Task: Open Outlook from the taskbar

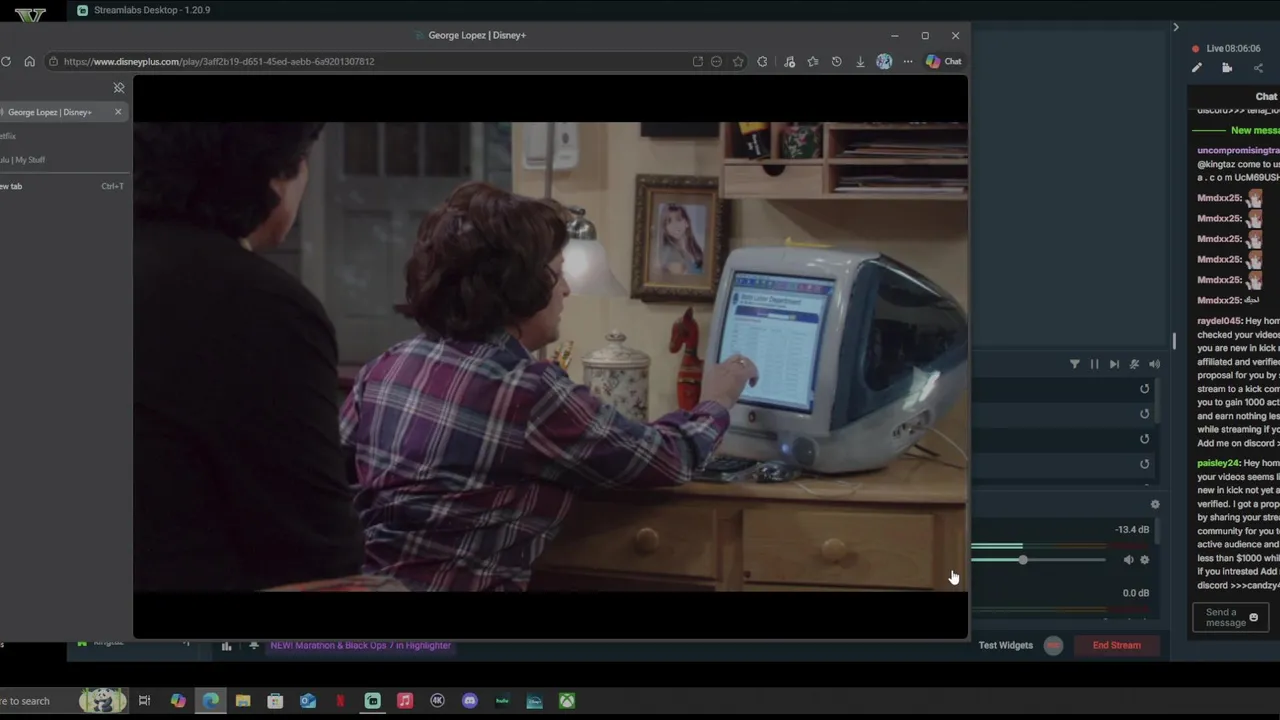Action: click(x=308, y=701)
